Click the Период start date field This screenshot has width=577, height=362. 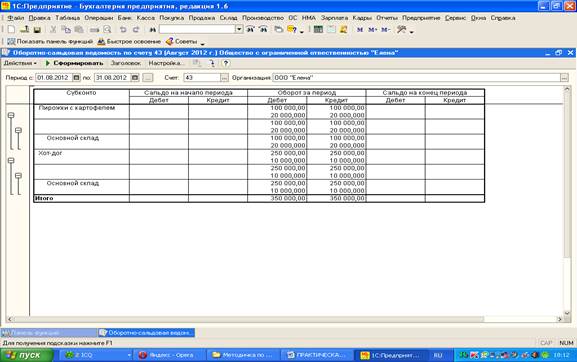tap(54, 78)
